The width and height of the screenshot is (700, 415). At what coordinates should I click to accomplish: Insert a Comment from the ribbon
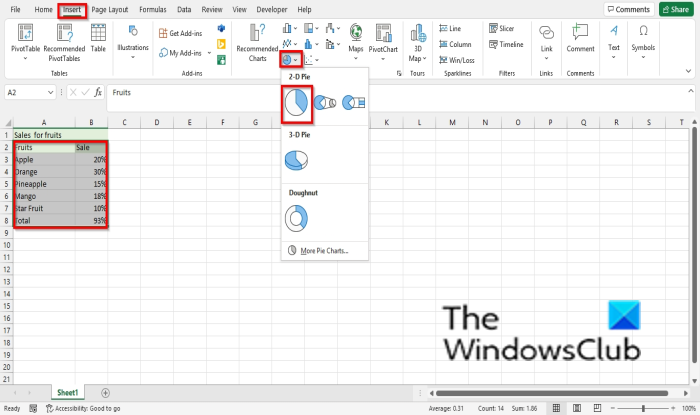[580, 38]
